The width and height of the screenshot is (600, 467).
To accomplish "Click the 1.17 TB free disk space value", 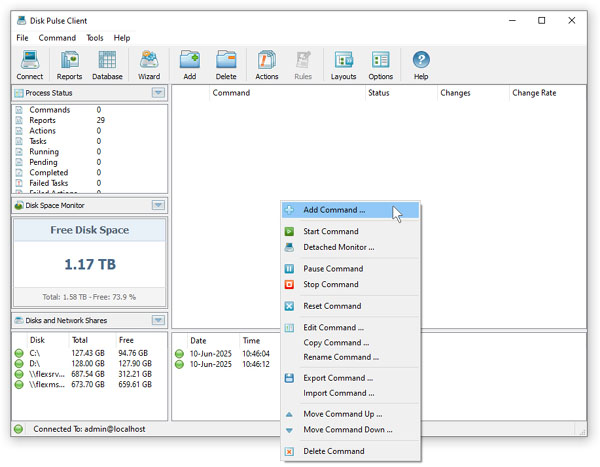I will click(x=90, y=265).
